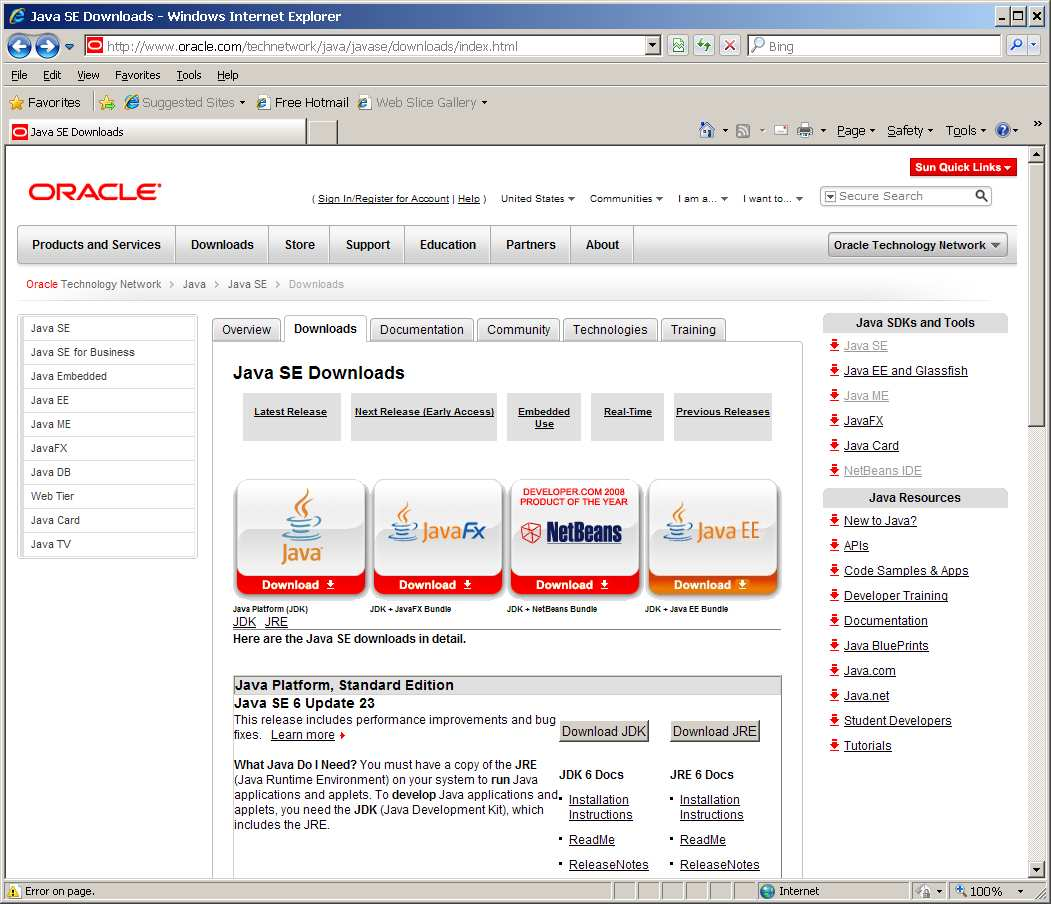Open the Safety command bar menu
1051x904 pixels.
pyautogui.click(x=910, y=131)
